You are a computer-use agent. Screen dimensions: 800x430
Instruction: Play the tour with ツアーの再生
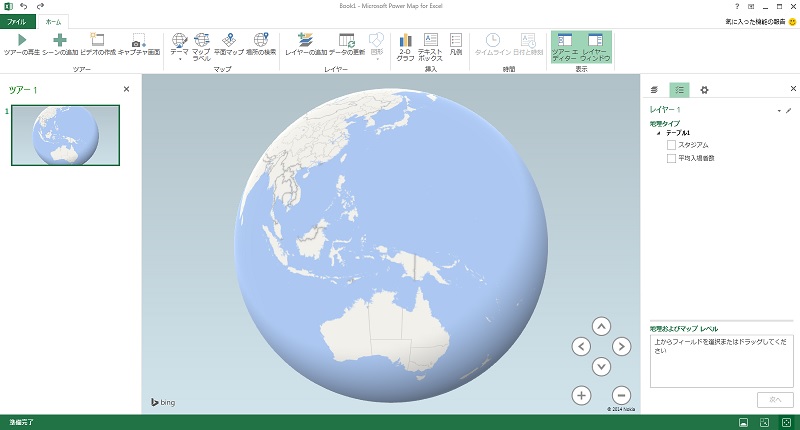(x=22, y=44)
